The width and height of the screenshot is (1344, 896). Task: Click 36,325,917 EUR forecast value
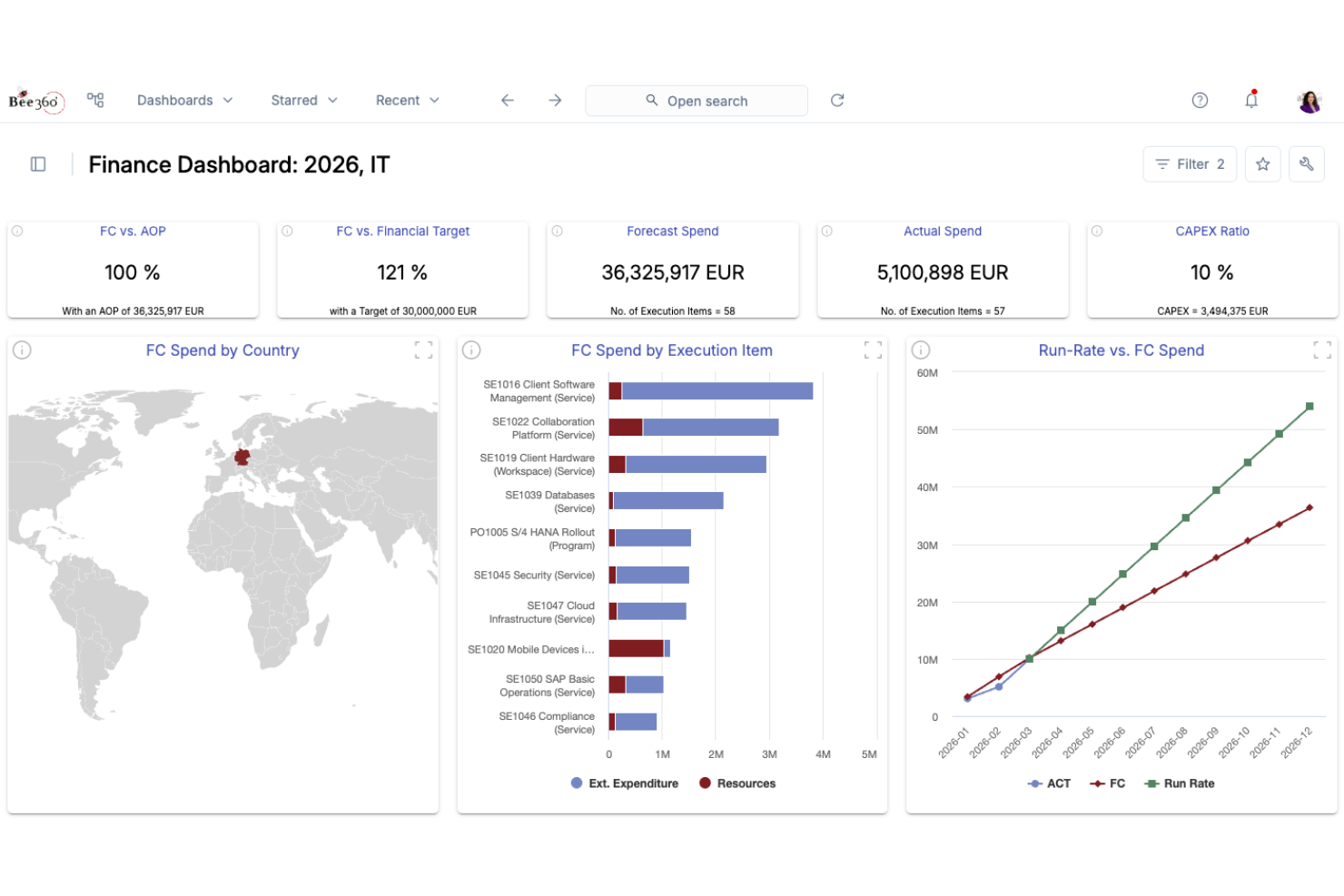(x=672, y=272)
